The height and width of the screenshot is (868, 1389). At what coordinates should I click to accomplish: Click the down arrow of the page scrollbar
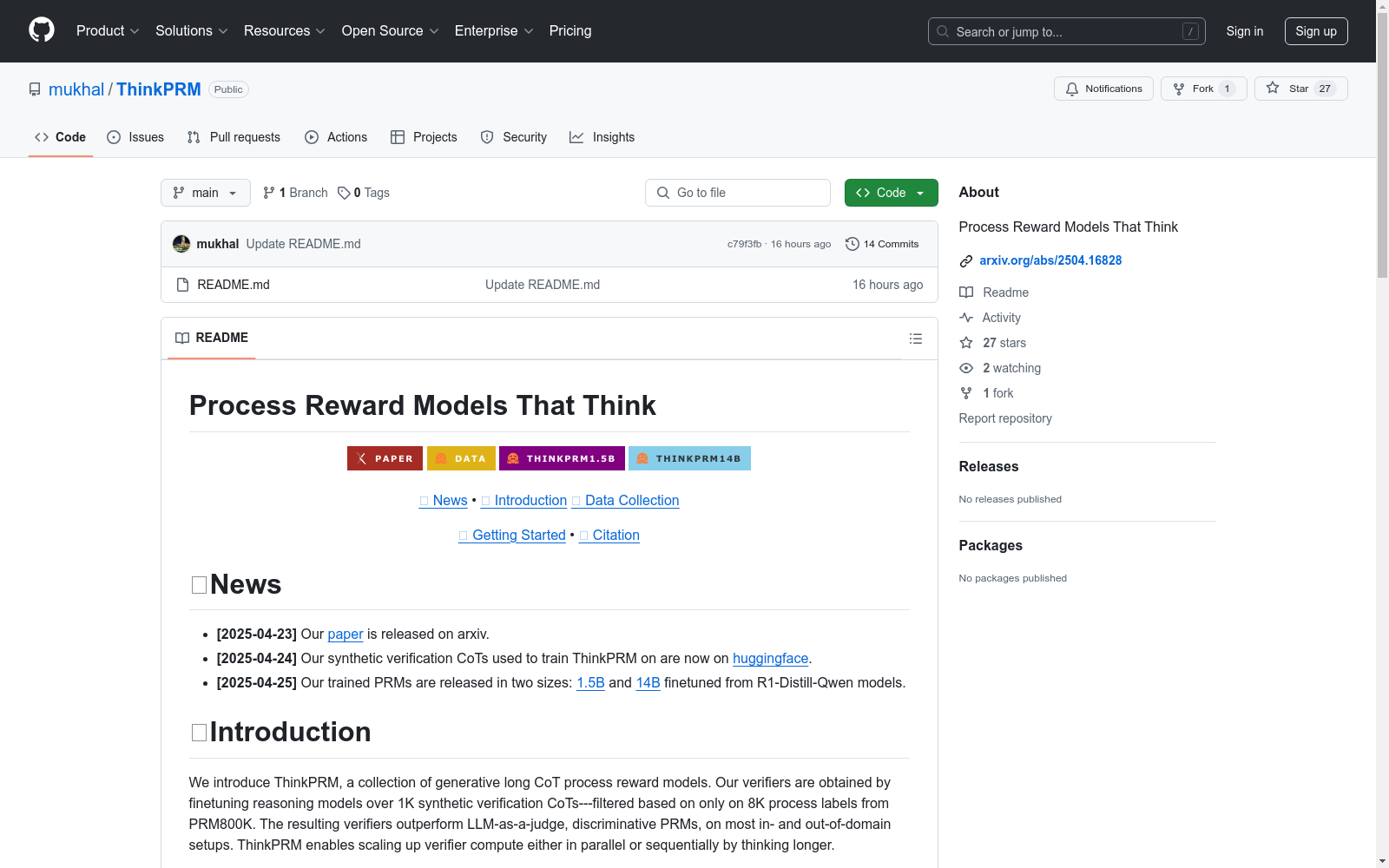1383,861
